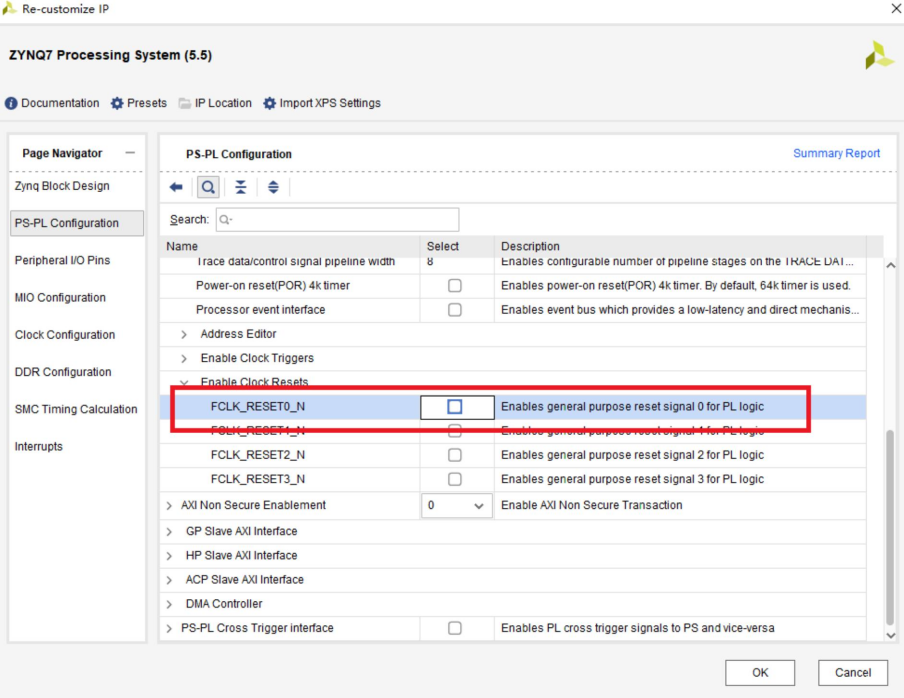Expand the Enable Clock Triggers node

click(x=184, y=358)
